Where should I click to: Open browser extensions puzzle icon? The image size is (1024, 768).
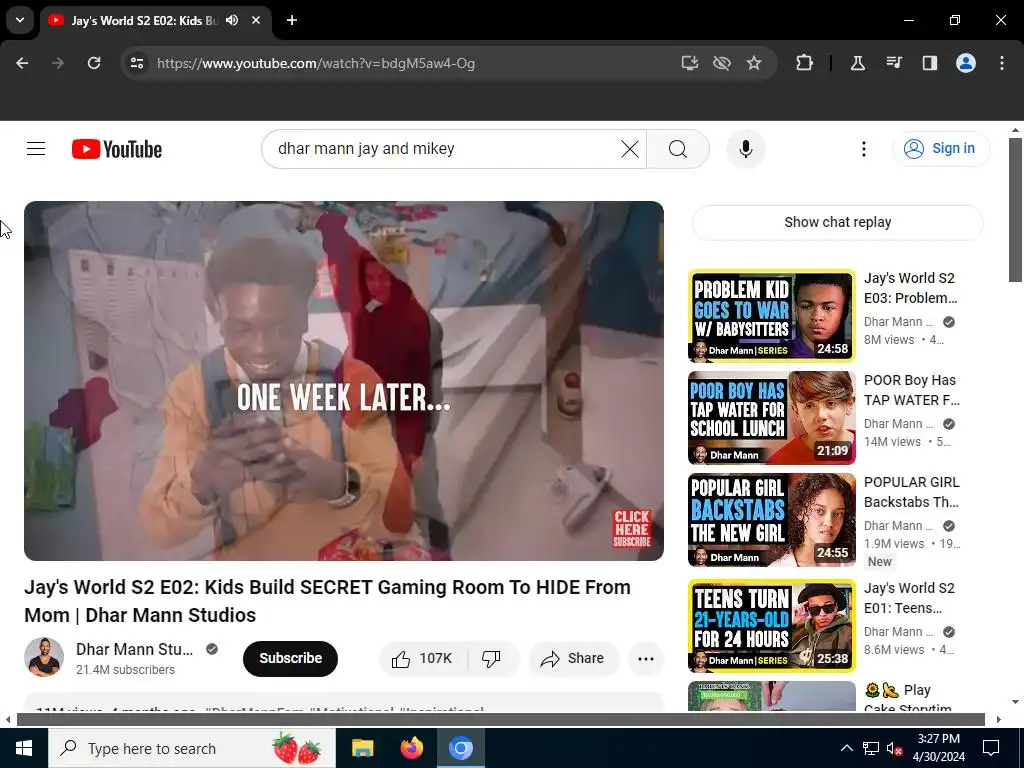[x=805, y=63]
